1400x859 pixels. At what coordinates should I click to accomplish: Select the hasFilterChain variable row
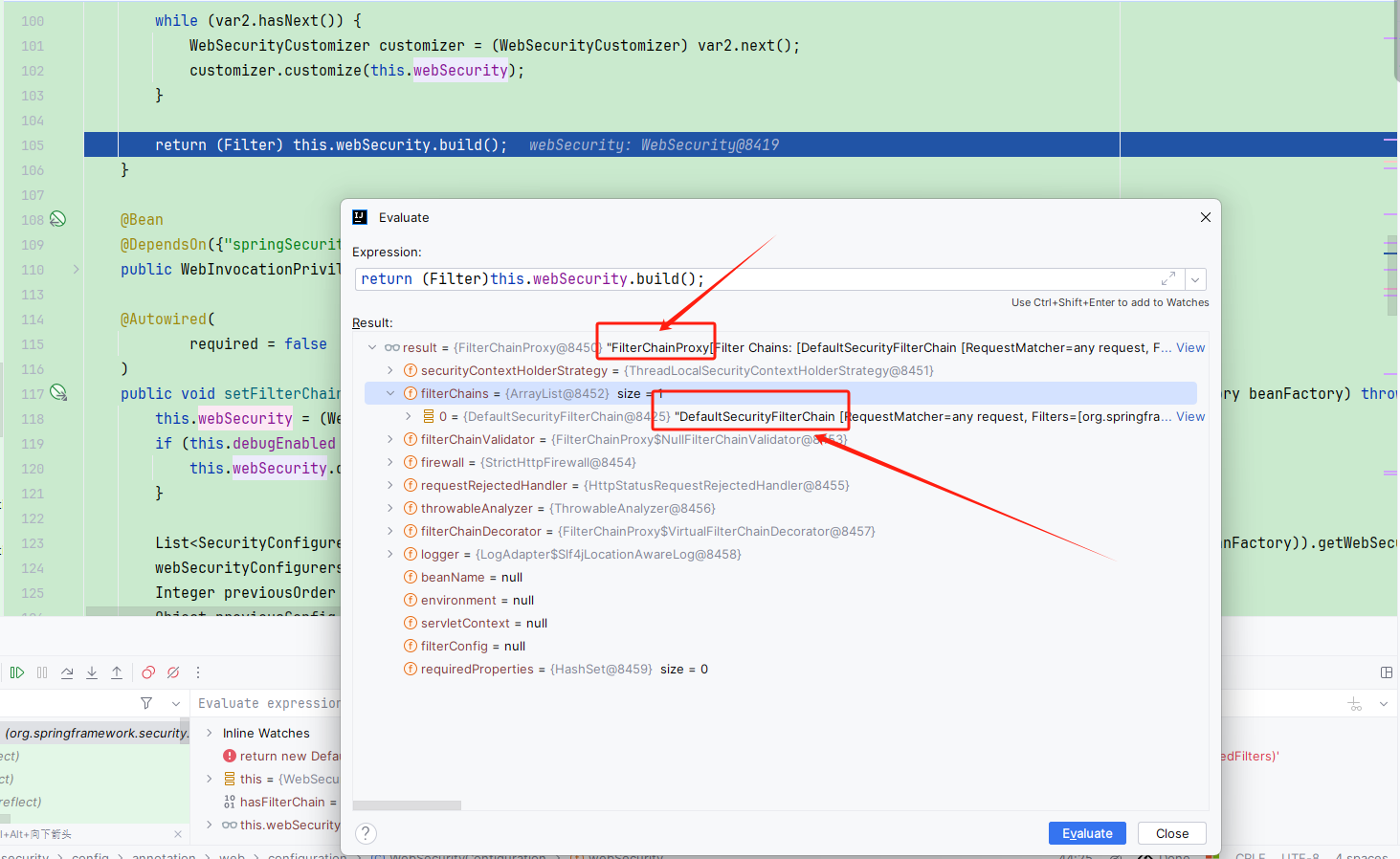279,802
